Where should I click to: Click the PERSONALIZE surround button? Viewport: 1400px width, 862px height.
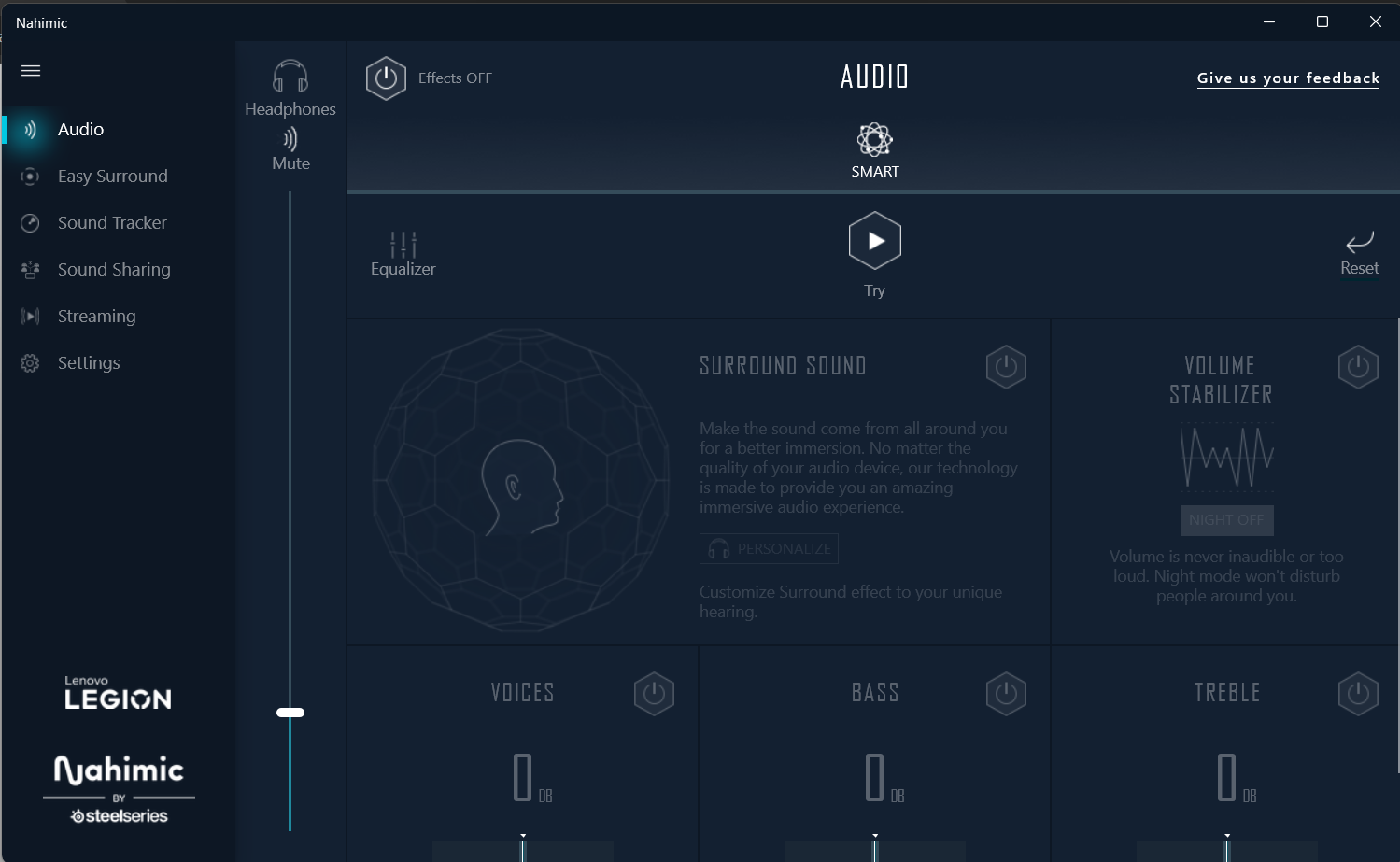pyautogui.click(x=769, y=549)
